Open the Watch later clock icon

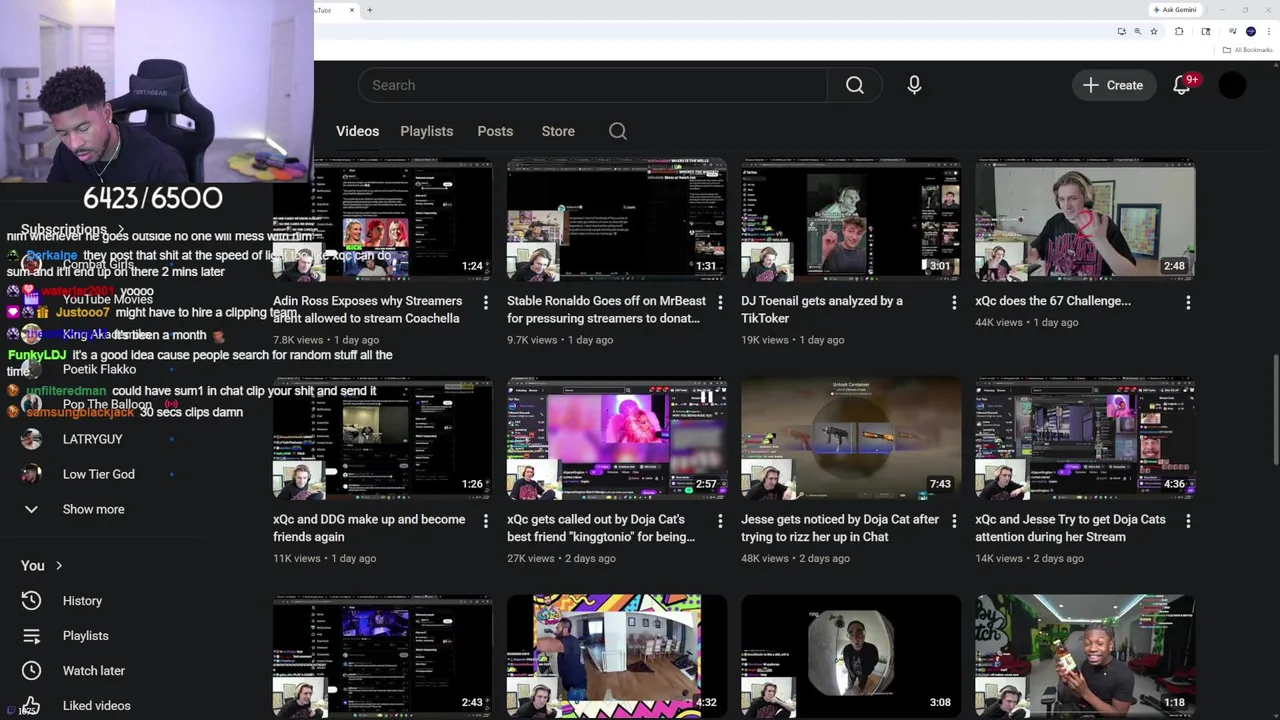coord(31,671)
